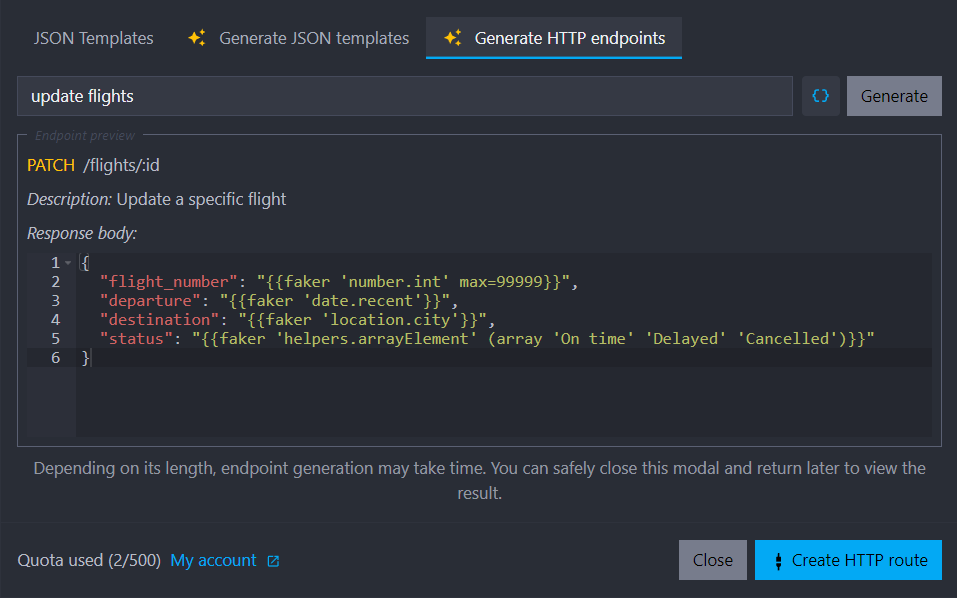Click the PATCH /flights/:id endpoint text
Screen dimensions: 957x598
[x=93, y=165]
